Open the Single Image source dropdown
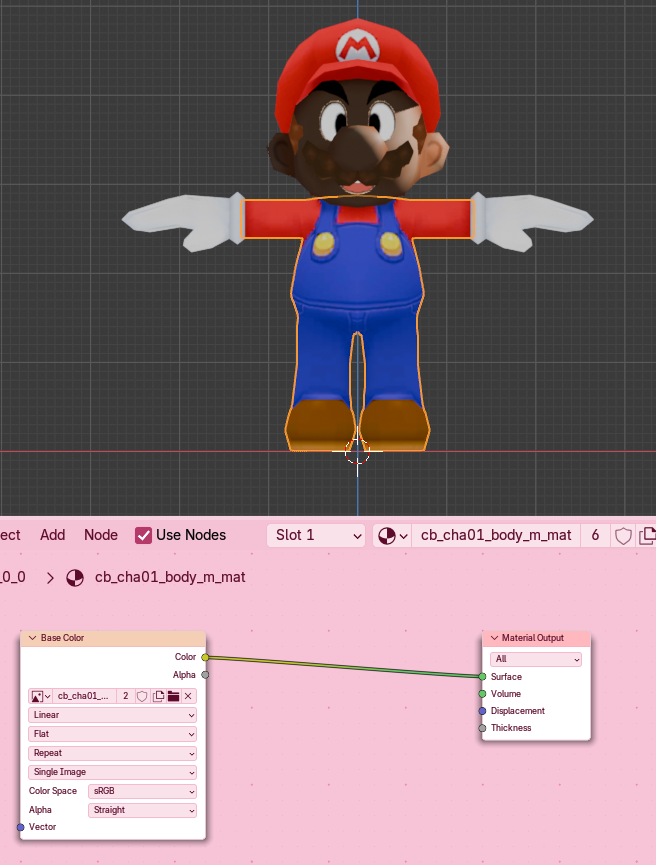The image size is (656, 865). tap(113, 772)
